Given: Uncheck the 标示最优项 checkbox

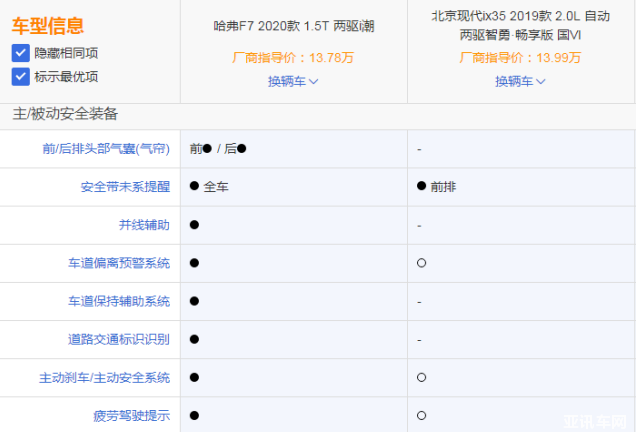Looking at the screenshot, I should (20, 76).
